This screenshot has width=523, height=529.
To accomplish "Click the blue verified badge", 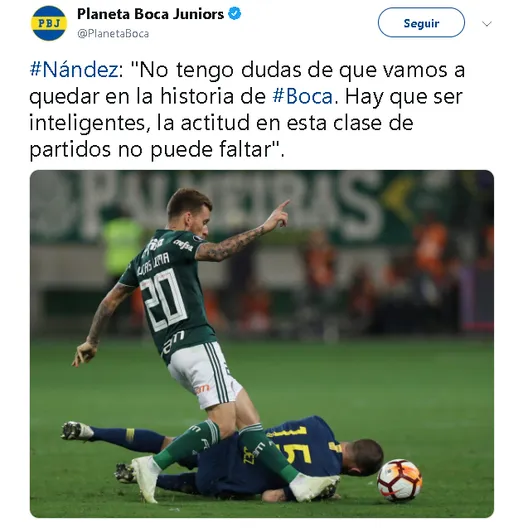I will point(235,14).
